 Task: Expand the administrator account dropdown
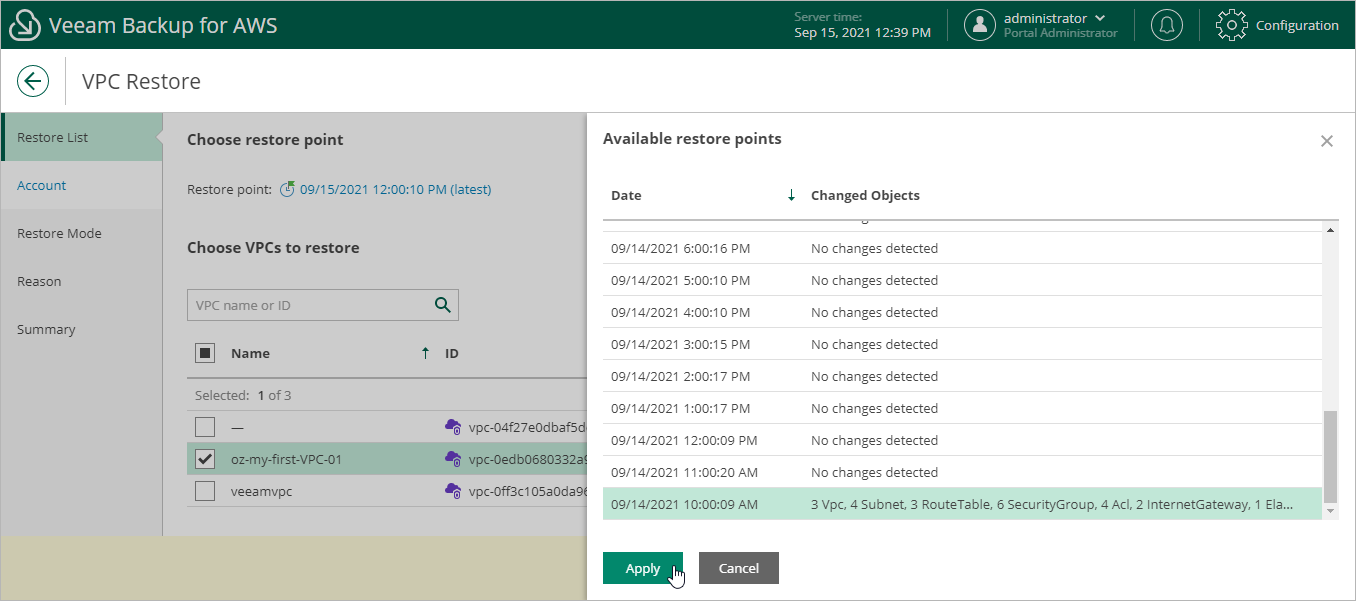[x=1100, y=18]
